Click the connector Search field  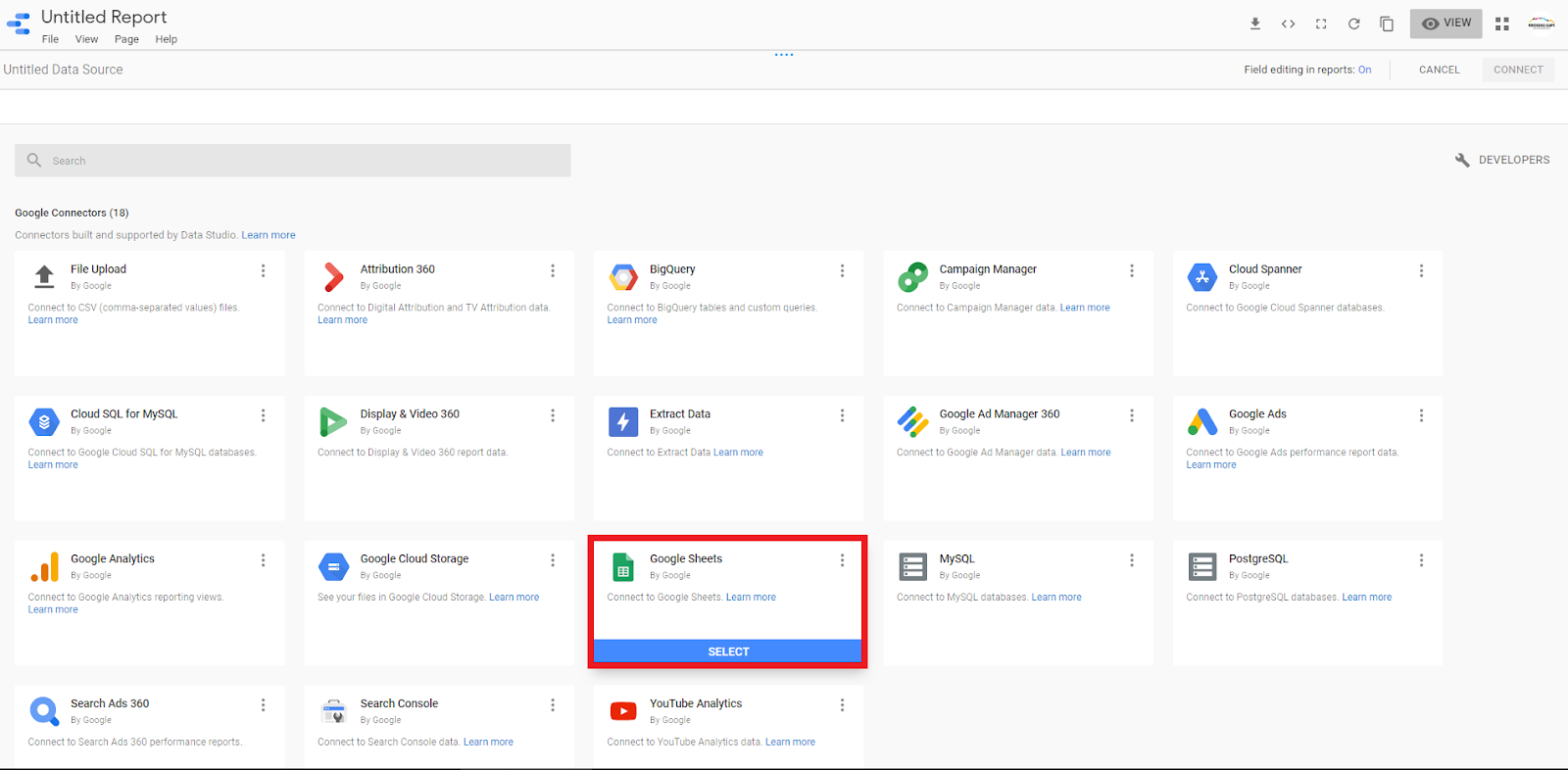click(x=293, y=161)
